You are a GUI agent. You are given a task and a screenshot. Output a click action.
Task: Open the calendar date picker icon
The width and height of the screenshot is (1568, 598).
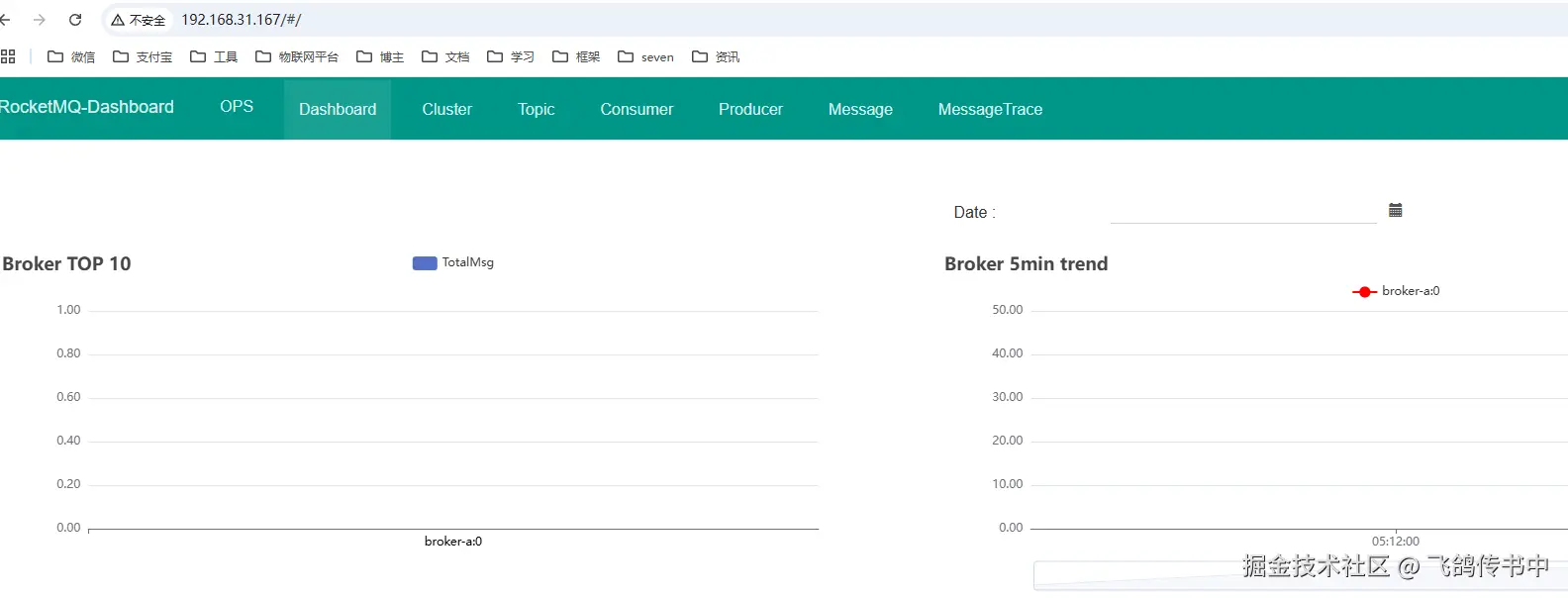point(1396,210)
